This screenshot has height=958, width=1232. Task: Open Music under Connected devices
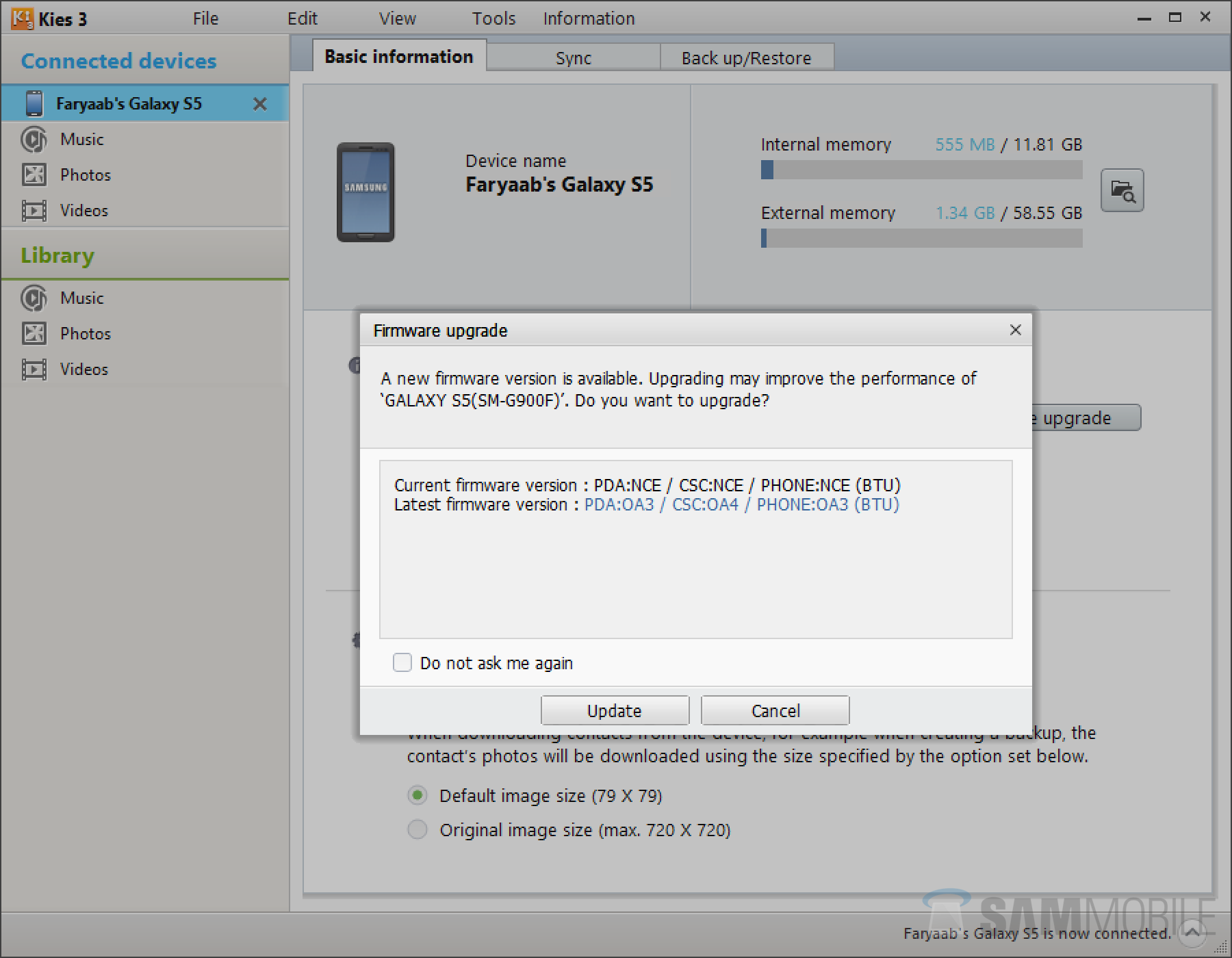pyautogui.click(x=81, y=140)
